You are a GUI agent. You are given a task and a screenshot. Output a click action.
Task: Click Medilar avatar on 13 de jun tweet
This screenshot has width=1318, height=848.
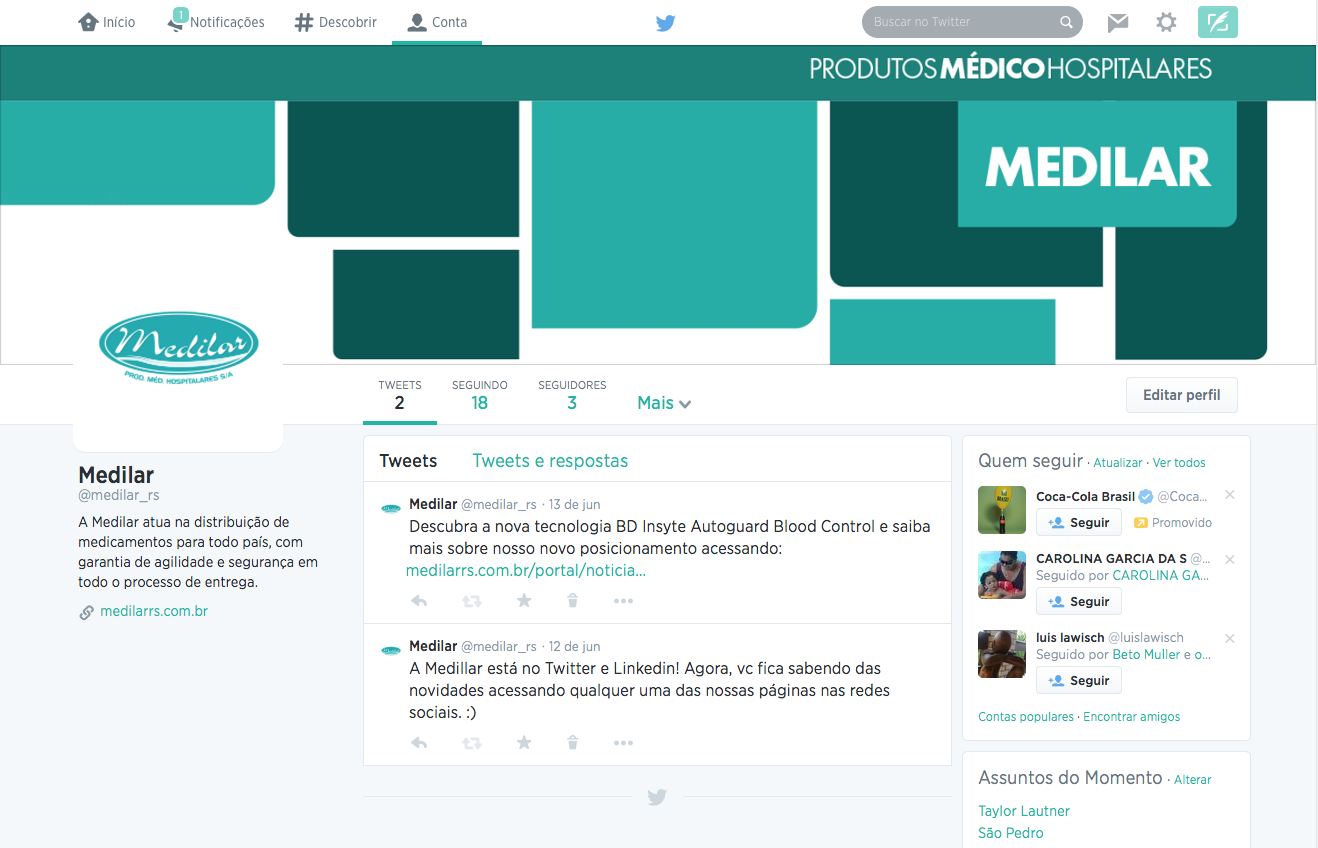[391, 509]
